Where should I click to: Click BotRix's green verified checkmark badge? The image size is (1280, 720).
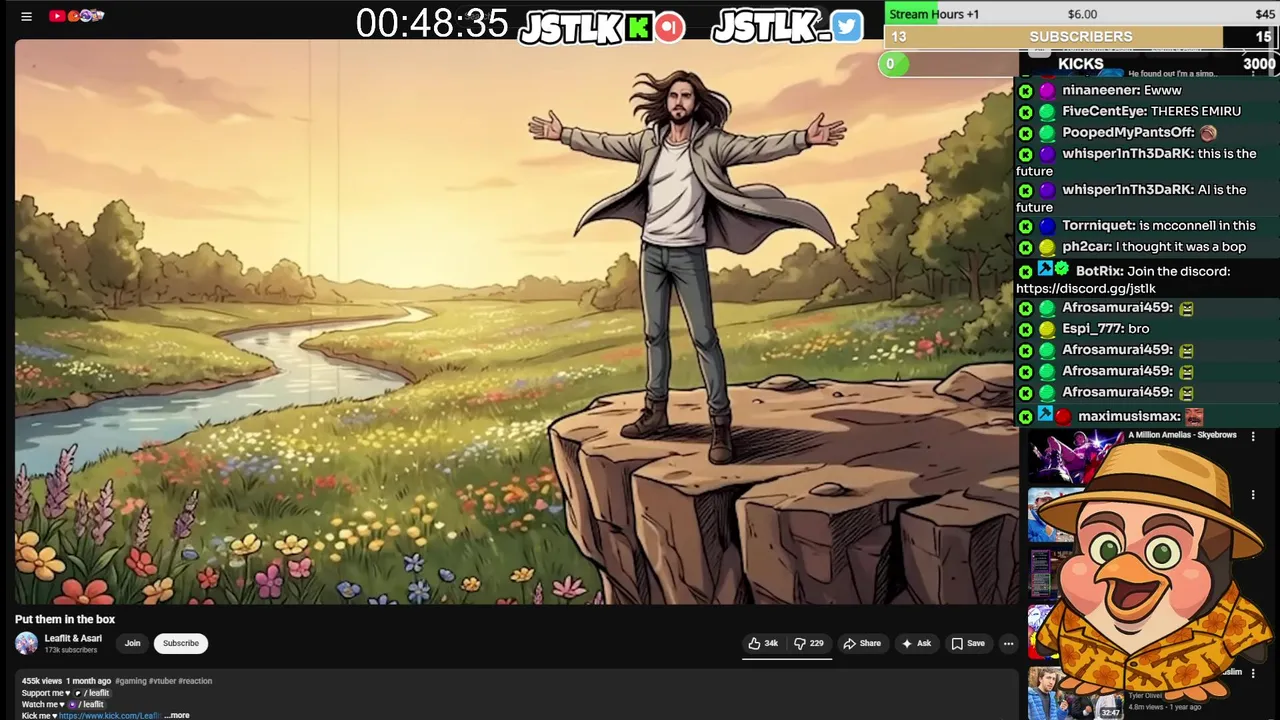(x=1062, y=270)
